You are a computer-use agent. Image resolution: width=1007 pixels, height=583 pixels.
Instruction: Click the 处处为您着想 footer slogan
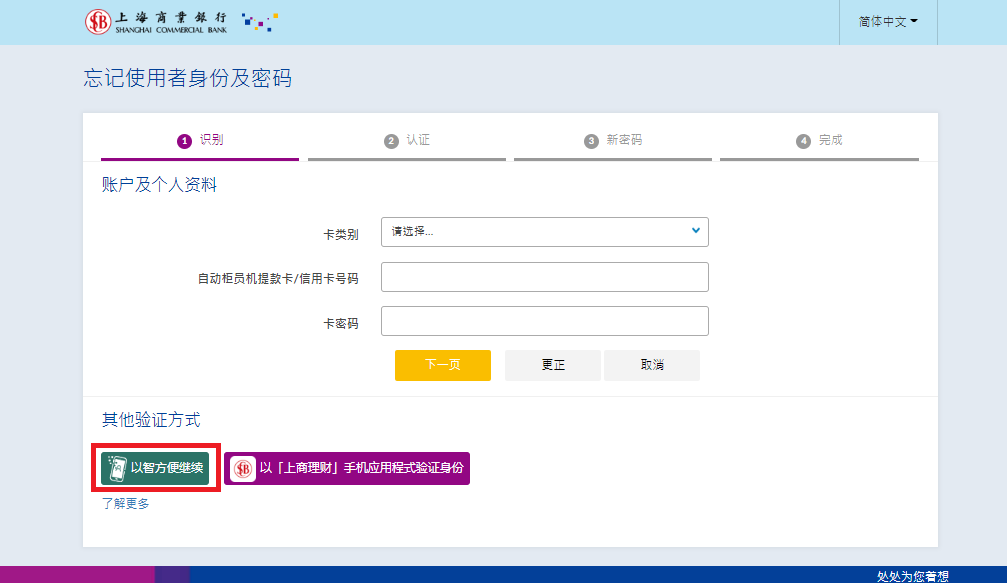click(912, 576)
